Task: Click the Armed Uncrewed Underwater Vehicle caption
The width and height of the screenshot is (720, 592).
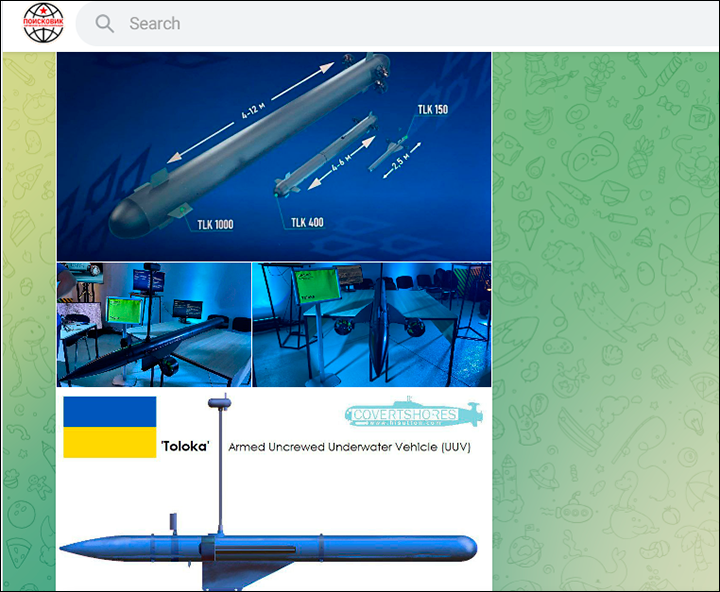Action: click(349, 447)
